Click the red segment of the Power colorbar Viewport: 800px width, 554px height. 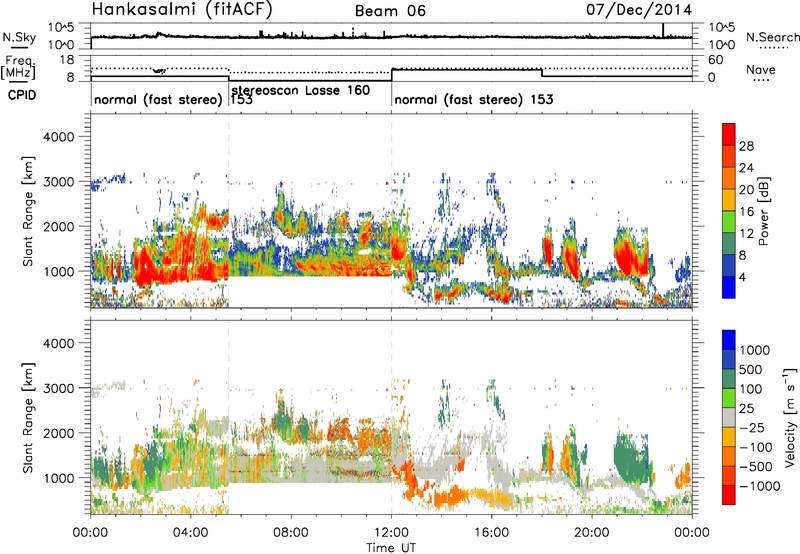[729, 135]
